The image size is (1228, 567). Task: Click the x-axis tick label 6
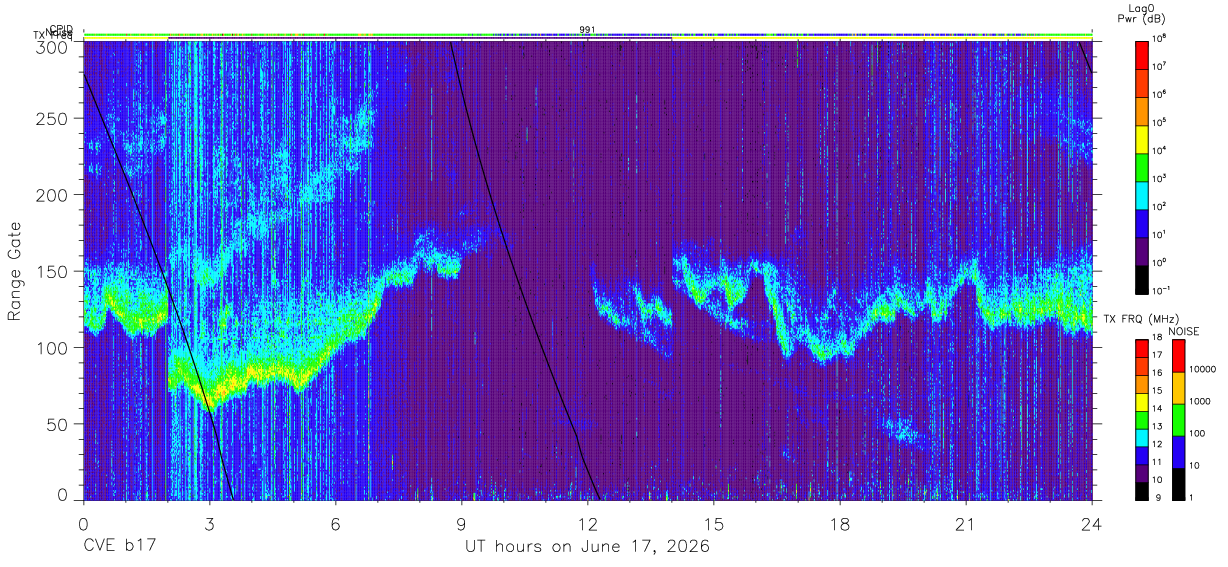(335, 523)
